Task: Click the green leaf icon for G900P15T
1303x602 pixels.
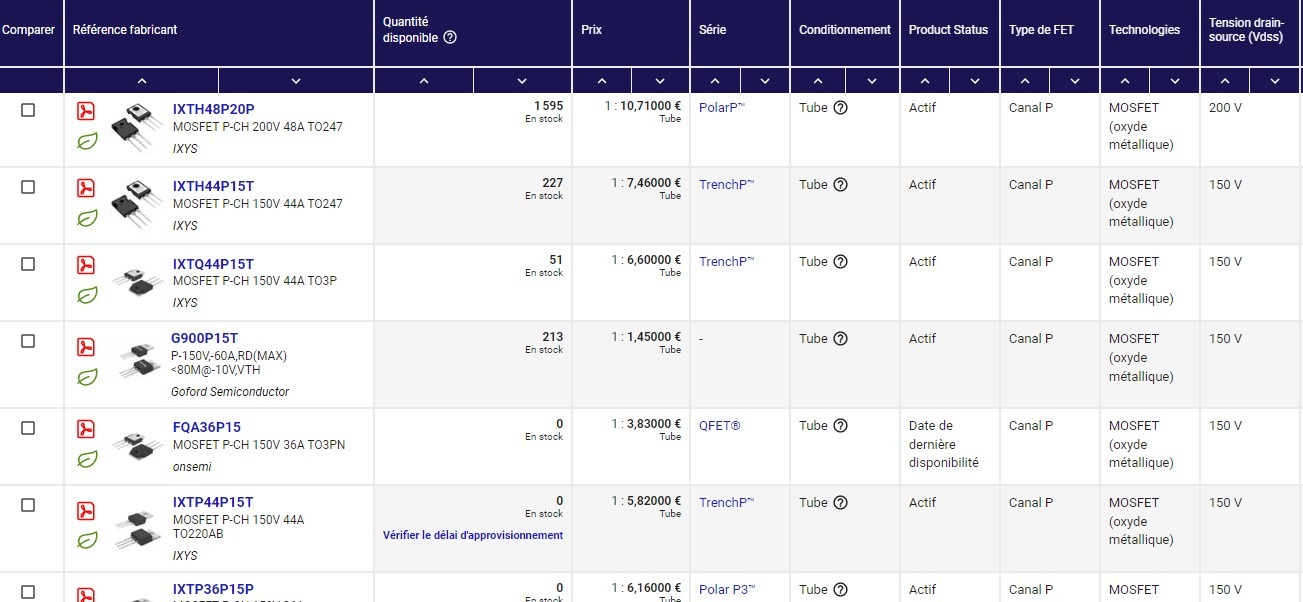Action: coord(88,377)
